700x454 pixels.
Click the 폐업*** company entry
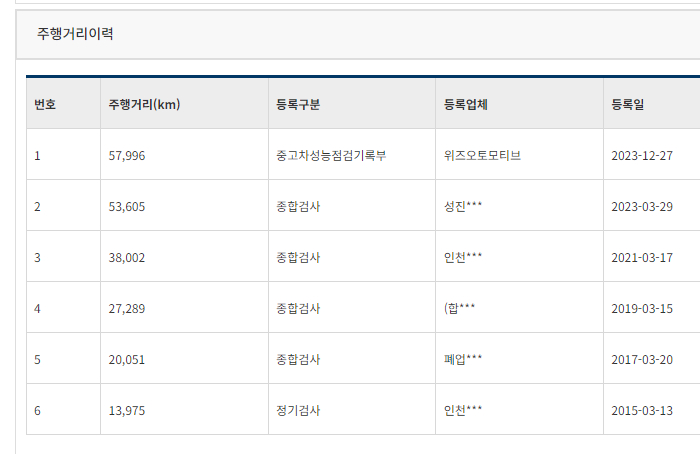click(x=462, y=359)
